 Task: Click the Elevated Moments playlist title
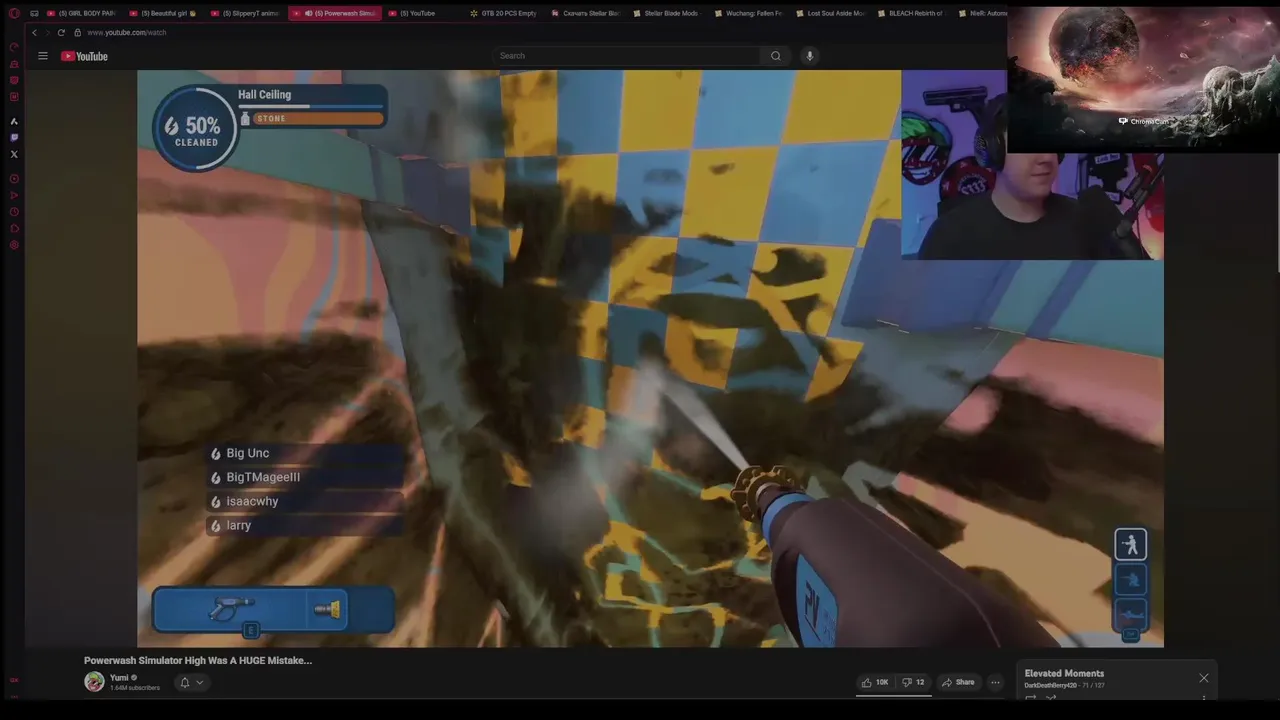(1064, 673)
